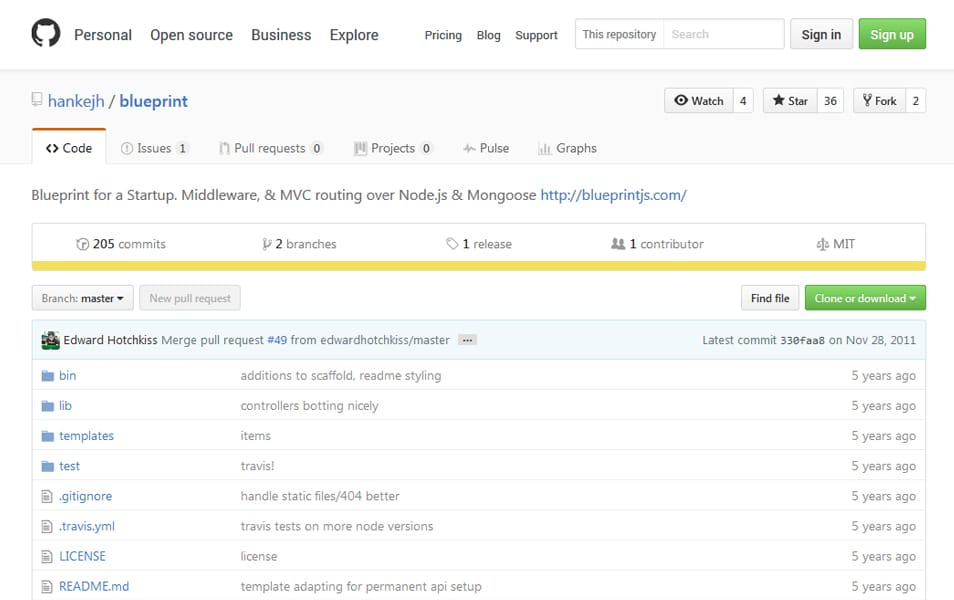The width and height of the screenshot is (954, 600).
Task: Open the hankejh owner link
Action: click(x=76, y=101)
